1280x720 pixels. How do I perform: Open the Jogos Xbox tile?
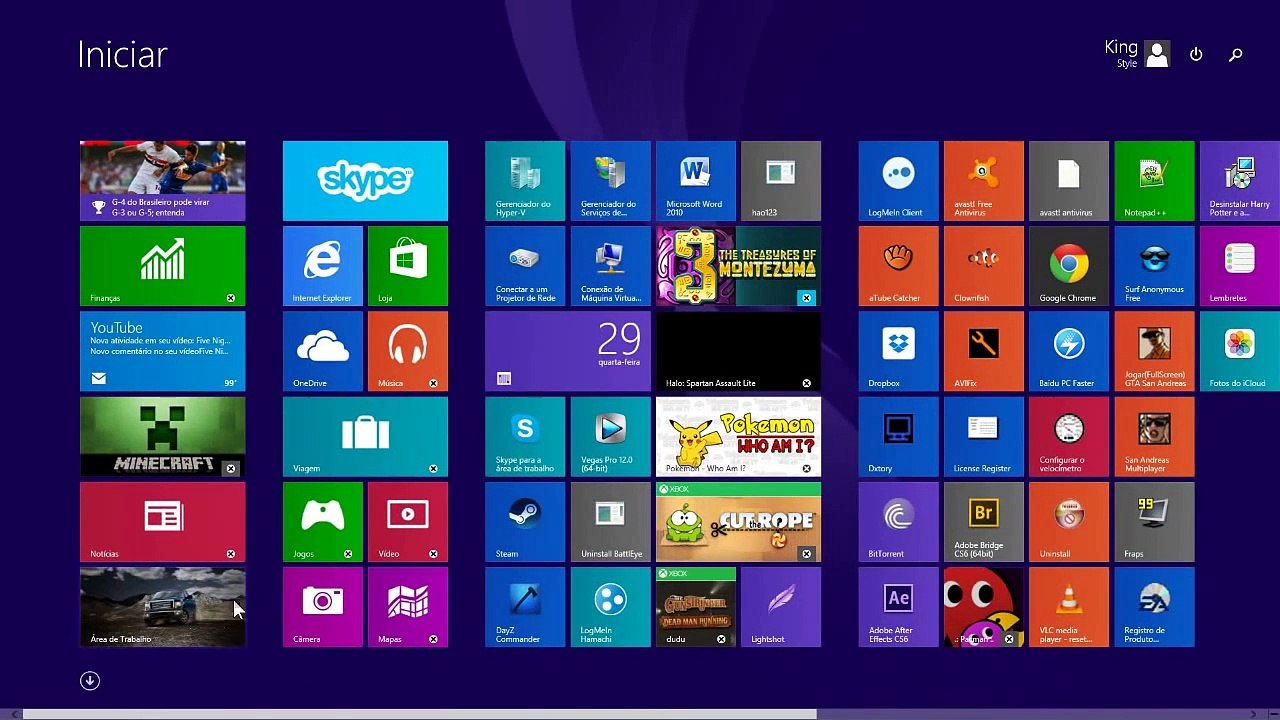click(323, 522)
